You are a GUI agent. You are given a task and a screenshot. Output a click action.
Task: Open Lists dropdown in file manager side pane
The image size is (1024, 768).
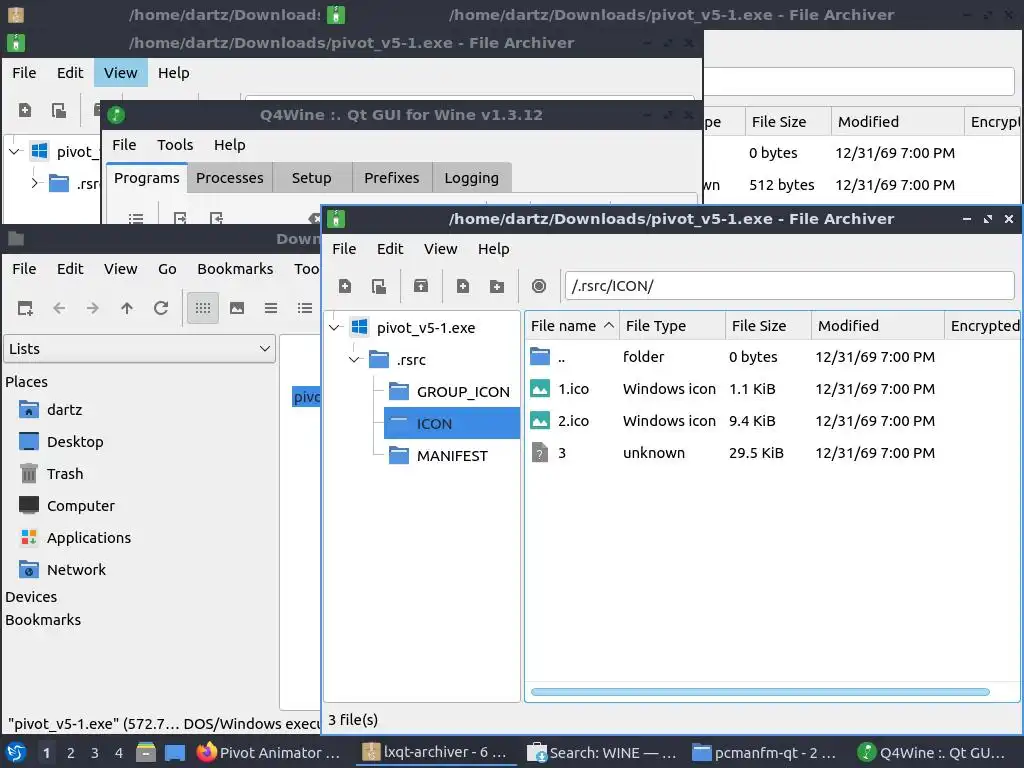click(x=139, y=349)
